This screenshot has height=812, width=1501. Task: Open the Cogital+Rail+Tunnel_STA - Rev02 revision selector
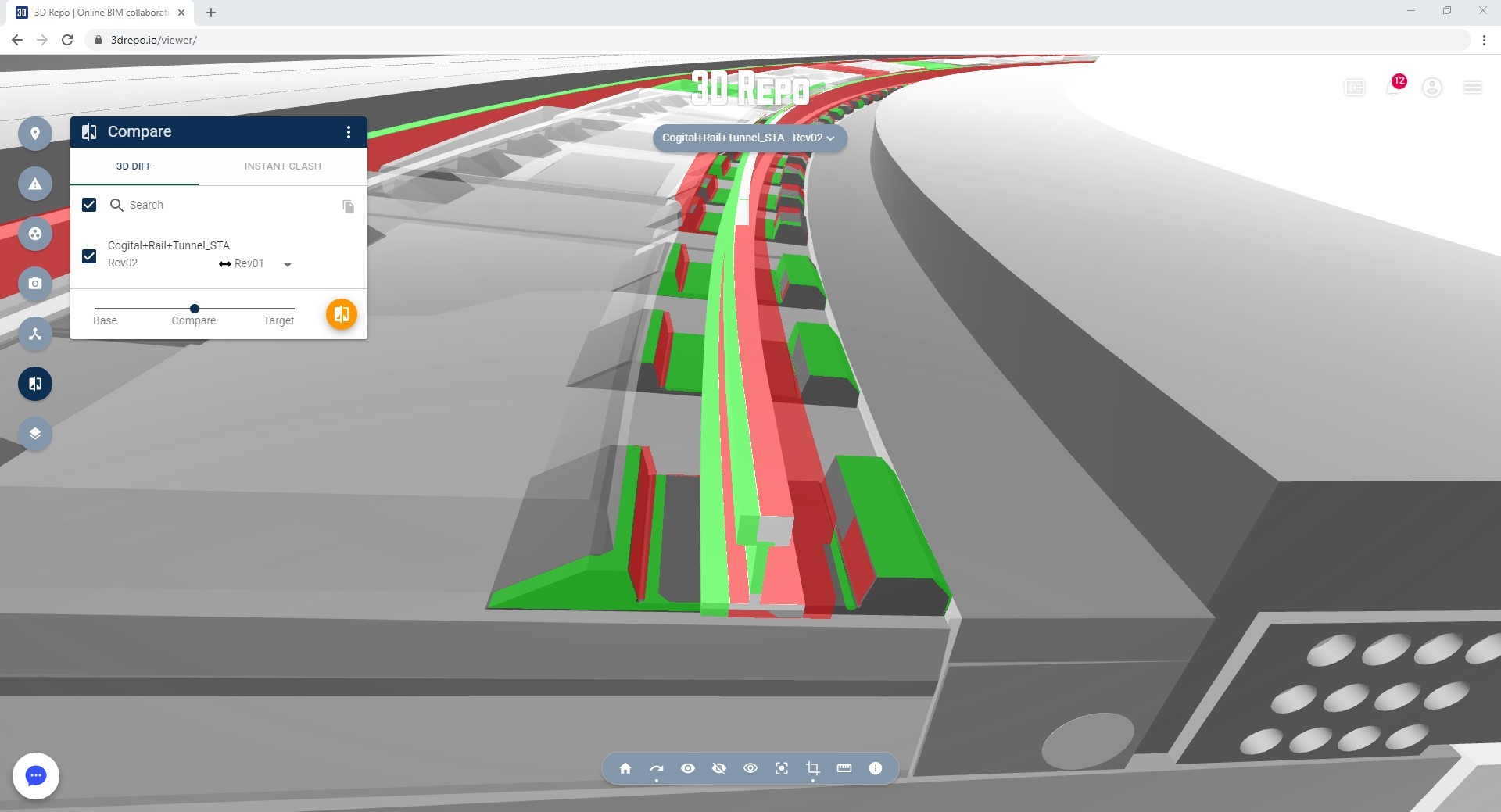[749, 138]
